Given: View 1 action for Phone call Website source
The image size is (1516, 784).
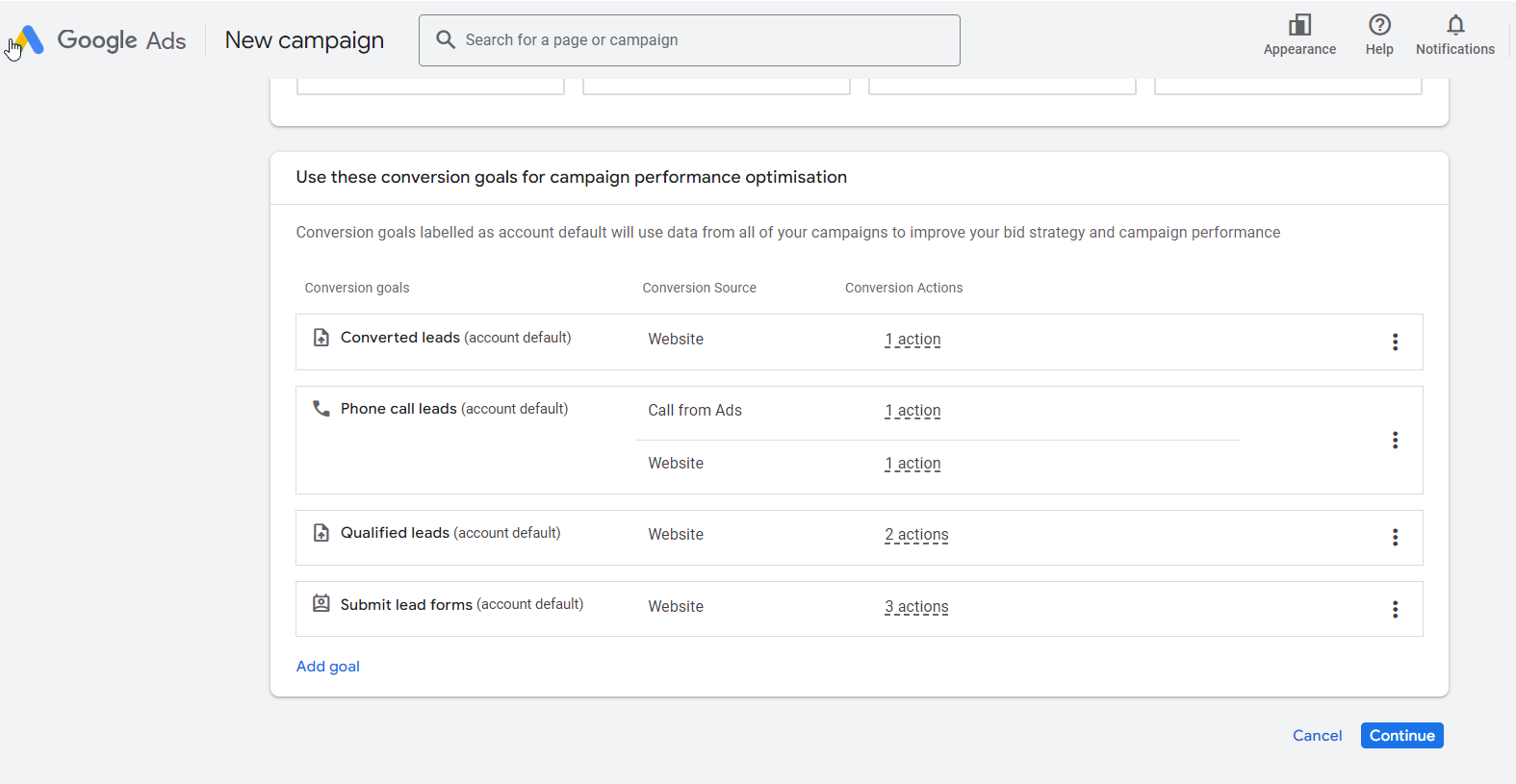Looking at the screenshot, I should pos(912,464).
